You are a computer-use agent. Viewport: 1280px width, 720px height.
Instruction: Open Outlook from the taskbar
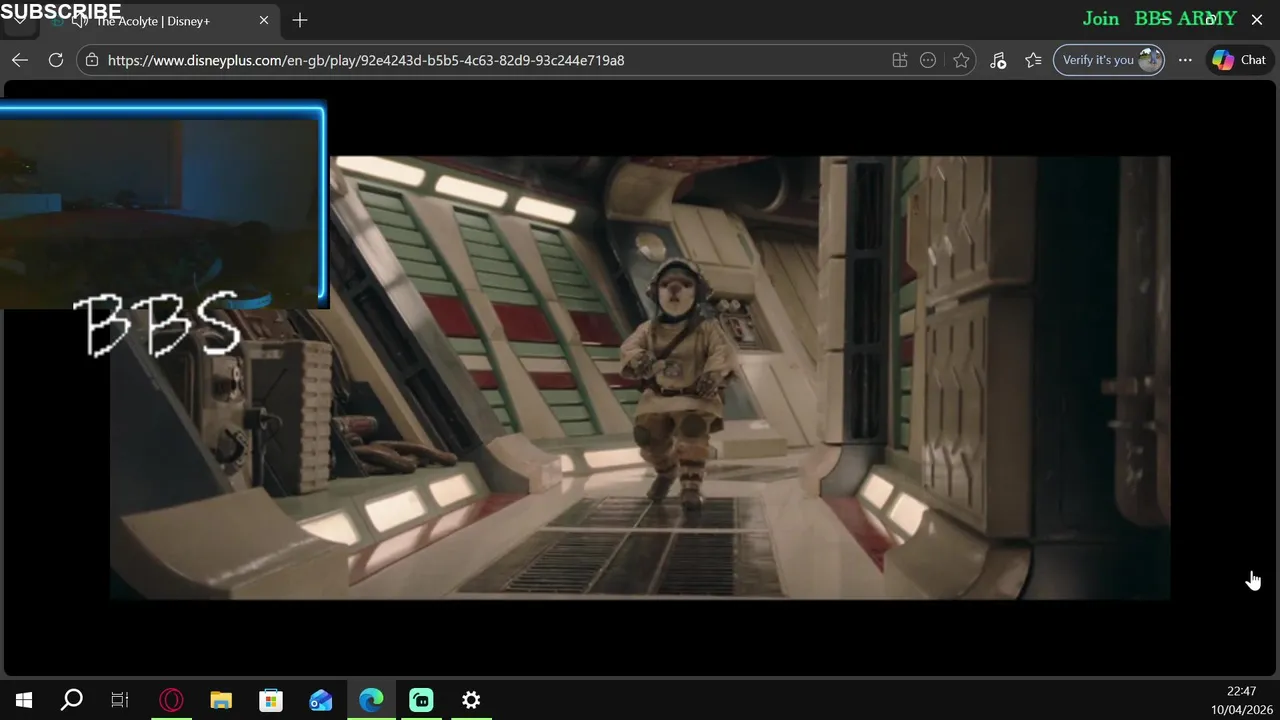click(x=321, y=700)
